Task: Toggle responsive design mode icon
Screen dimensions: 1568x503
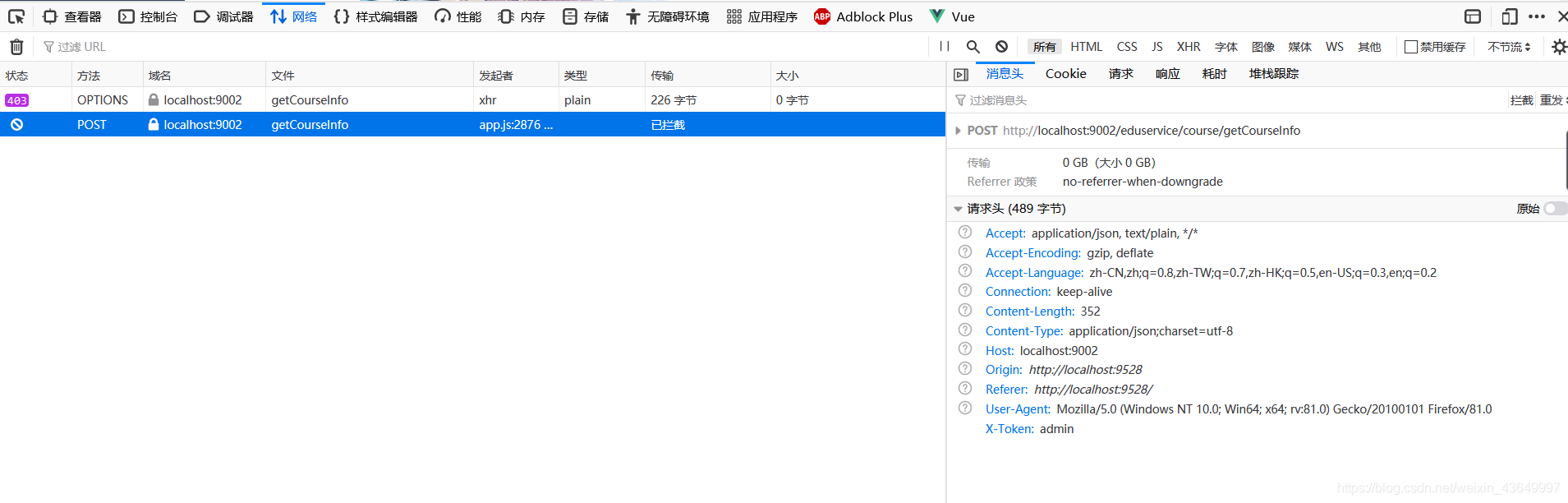Action: tap(1510, 16)
